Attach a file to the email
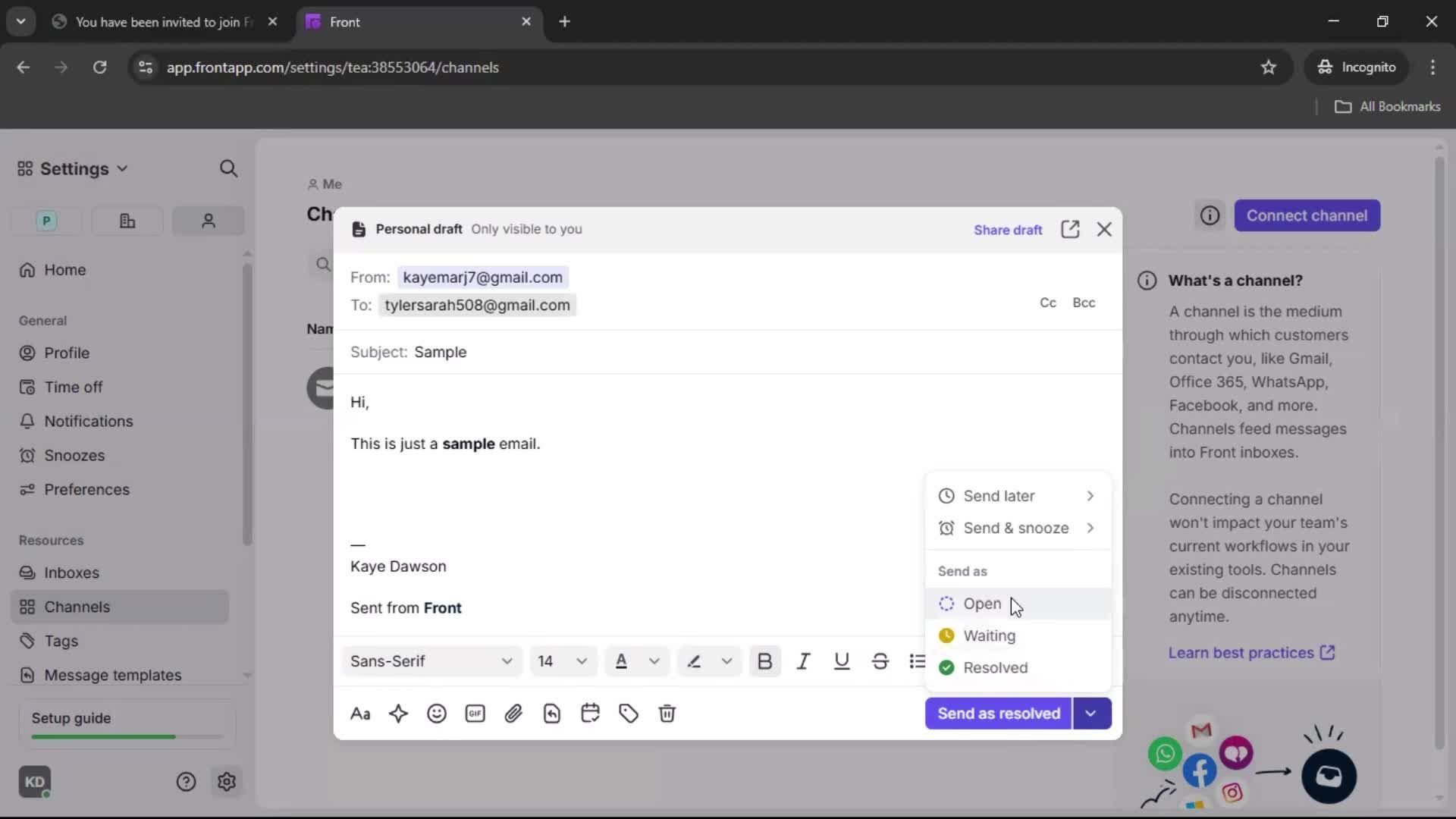 514,714
